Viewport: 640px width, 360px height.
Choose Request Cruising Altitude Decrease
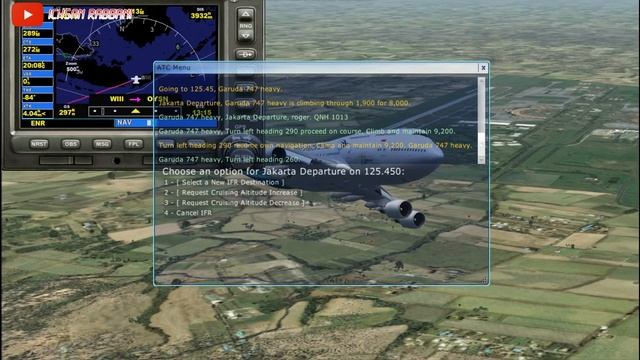pyautogui.click(x=234, y=202)
